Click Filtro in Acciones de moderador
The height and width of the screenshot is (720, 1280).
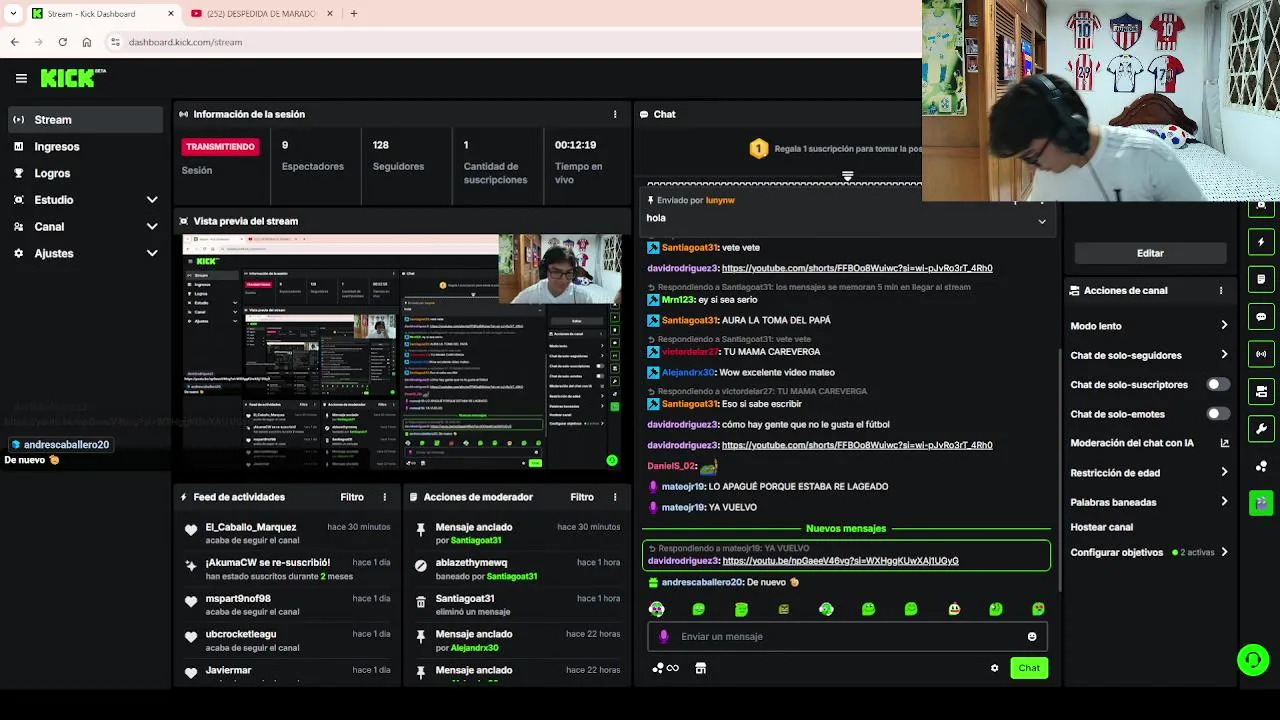pyautogui.click(x=582, y=497)
